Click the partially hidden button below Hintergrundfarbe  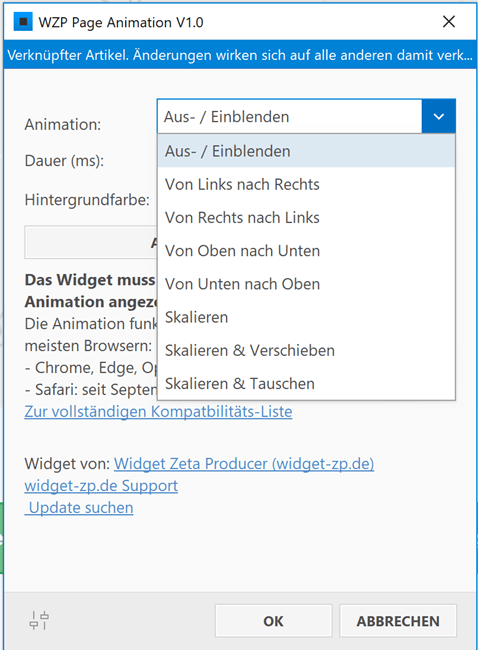(91, 242)
